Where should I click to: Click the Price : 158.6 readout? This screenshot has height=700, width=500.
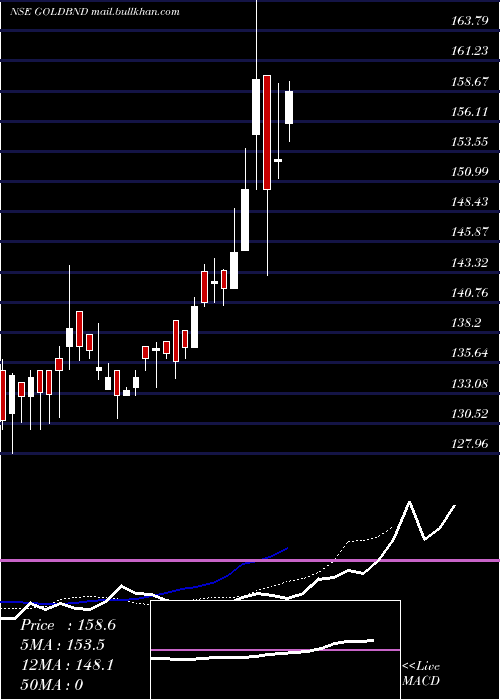coord(68,625)
